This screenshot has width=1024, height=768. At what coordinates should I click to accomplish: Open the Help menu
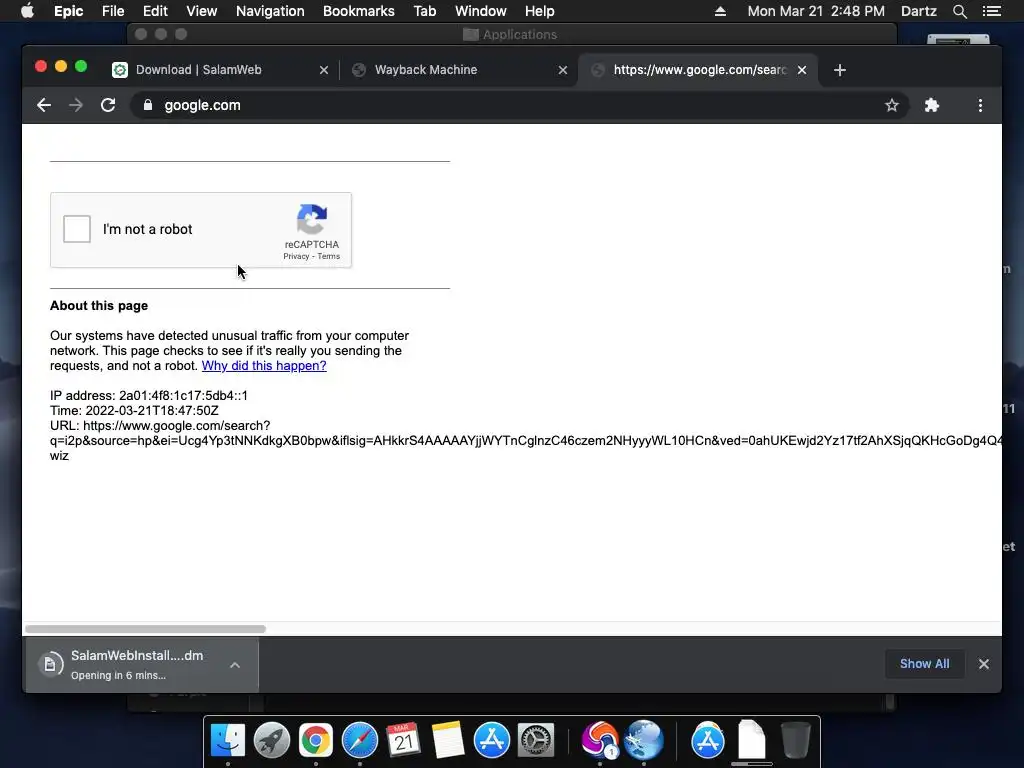[539, 11]
